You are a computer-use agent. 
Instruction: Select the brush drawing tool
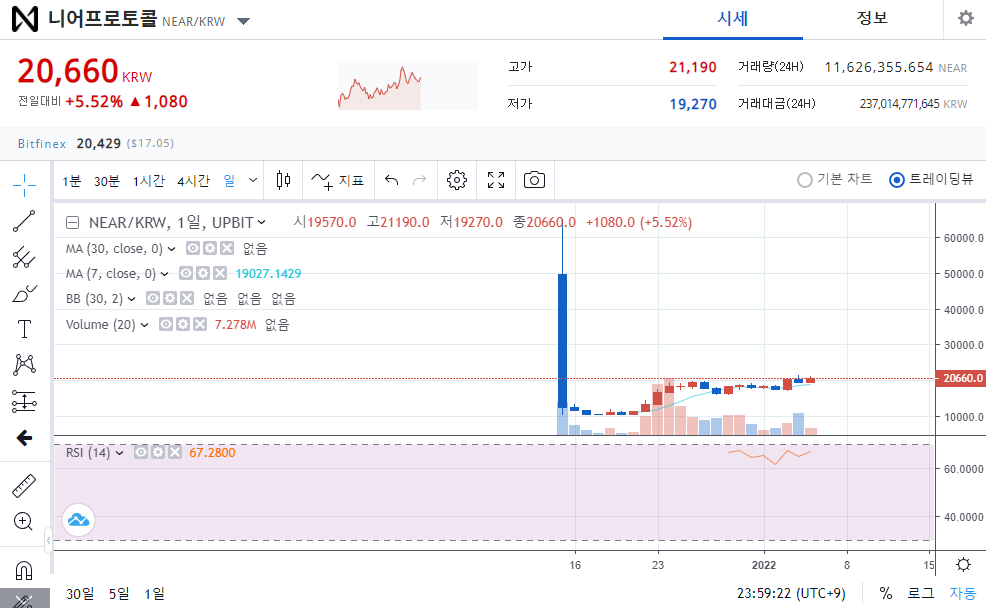[x=25, y=294]
